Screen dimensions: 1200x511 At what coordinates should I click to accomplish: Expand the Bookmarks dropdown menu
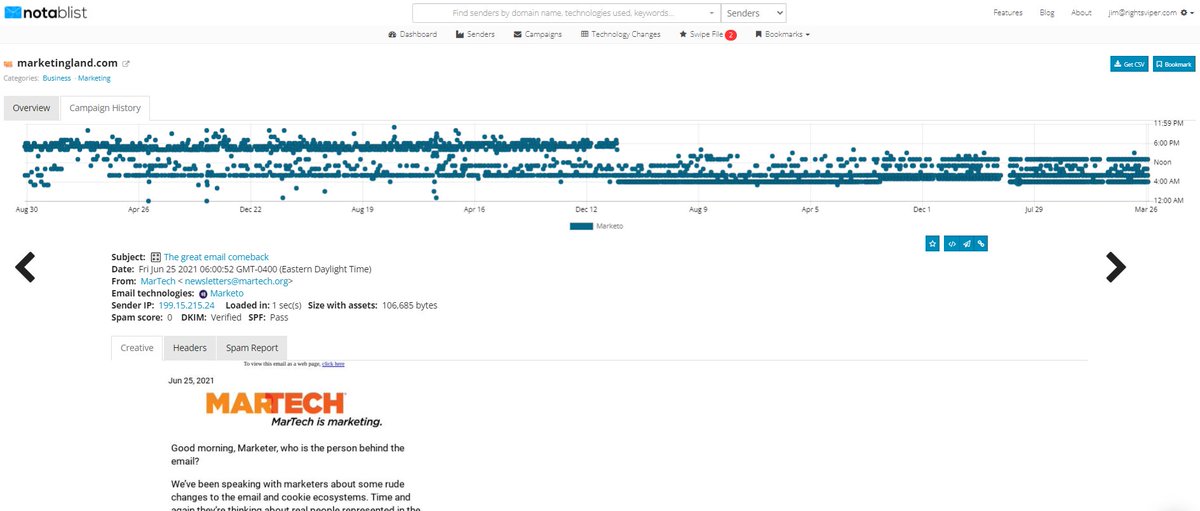click(x=782, y=34)
